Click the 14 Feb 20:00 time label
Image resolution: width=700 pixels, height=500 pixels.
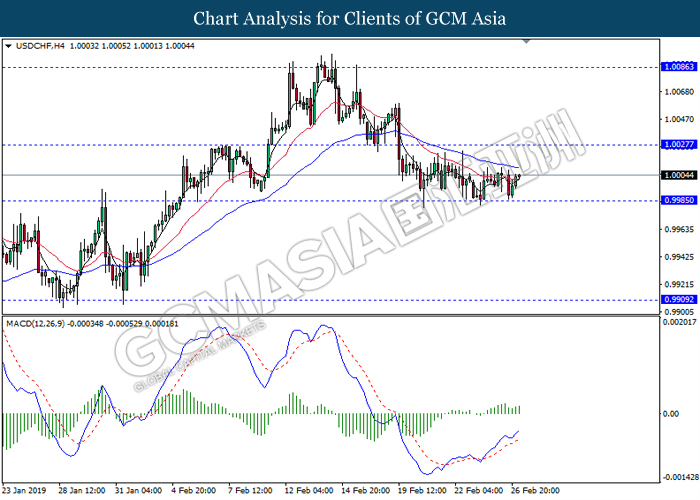tap(366, 490)
